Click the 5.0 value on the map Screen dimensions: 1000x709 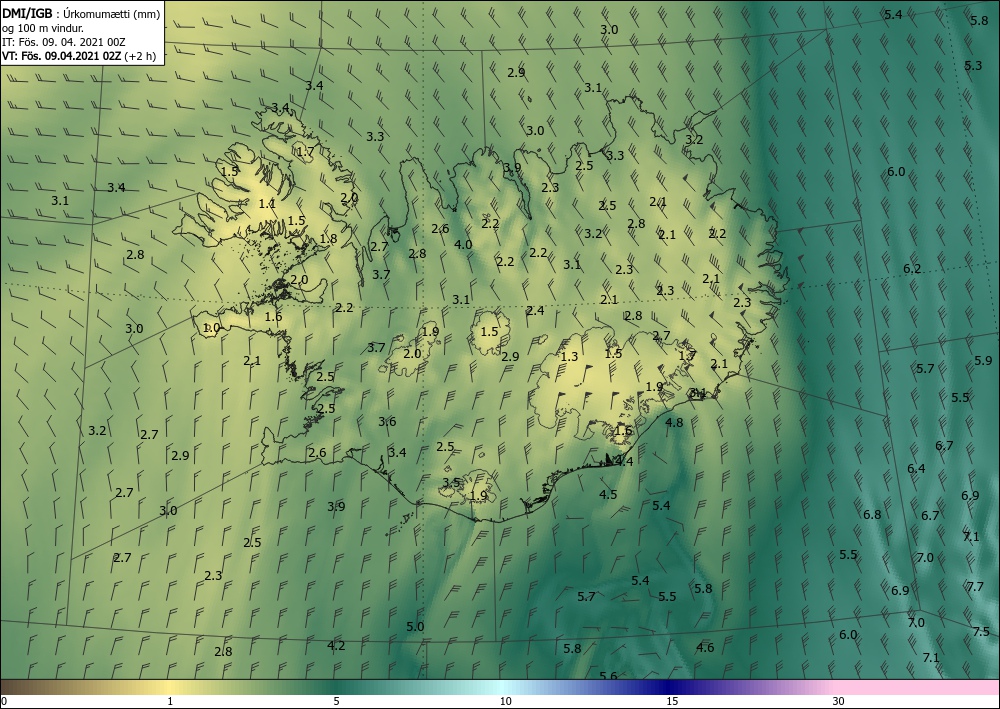(x=415, y=627)
